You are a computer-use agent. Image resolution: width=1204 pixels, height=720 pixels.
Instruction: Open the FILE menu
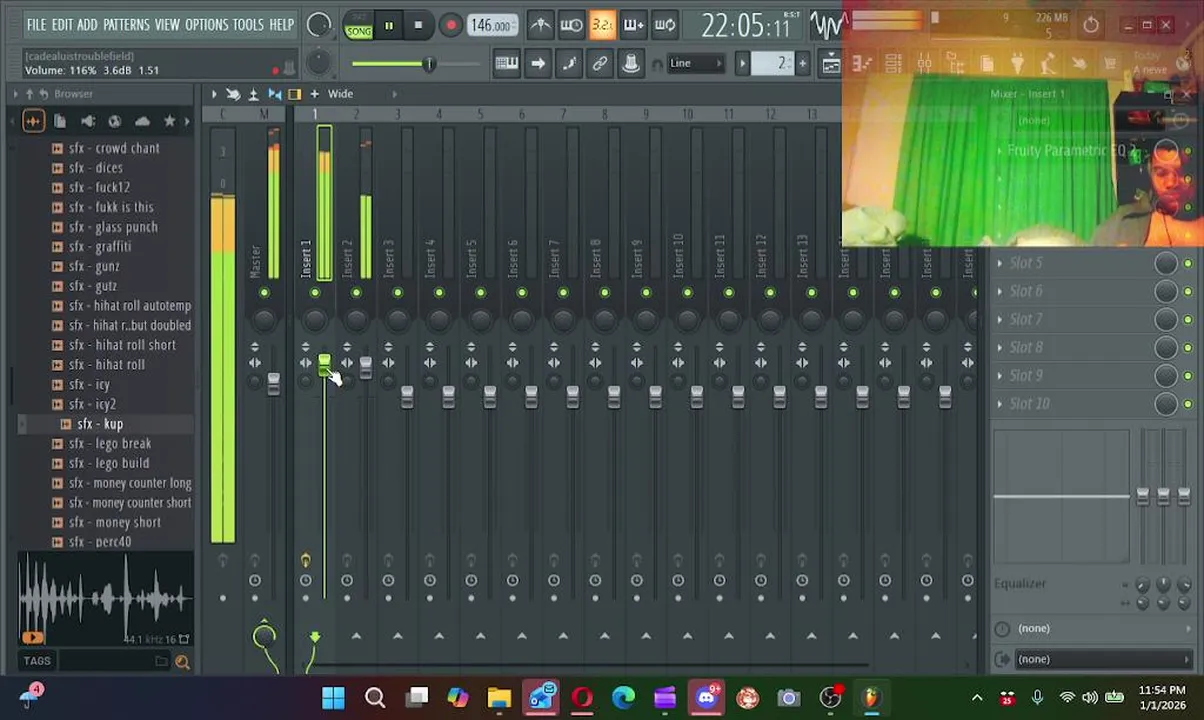[x=36, y=24]
